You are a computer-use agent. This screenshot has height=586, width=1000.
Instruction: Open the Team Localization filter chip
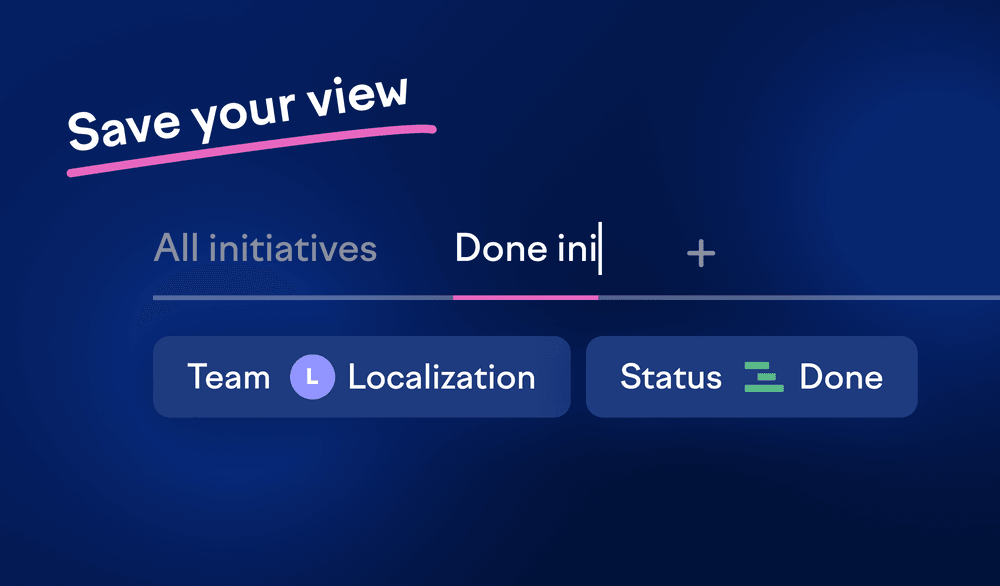(x=361, y=377)
